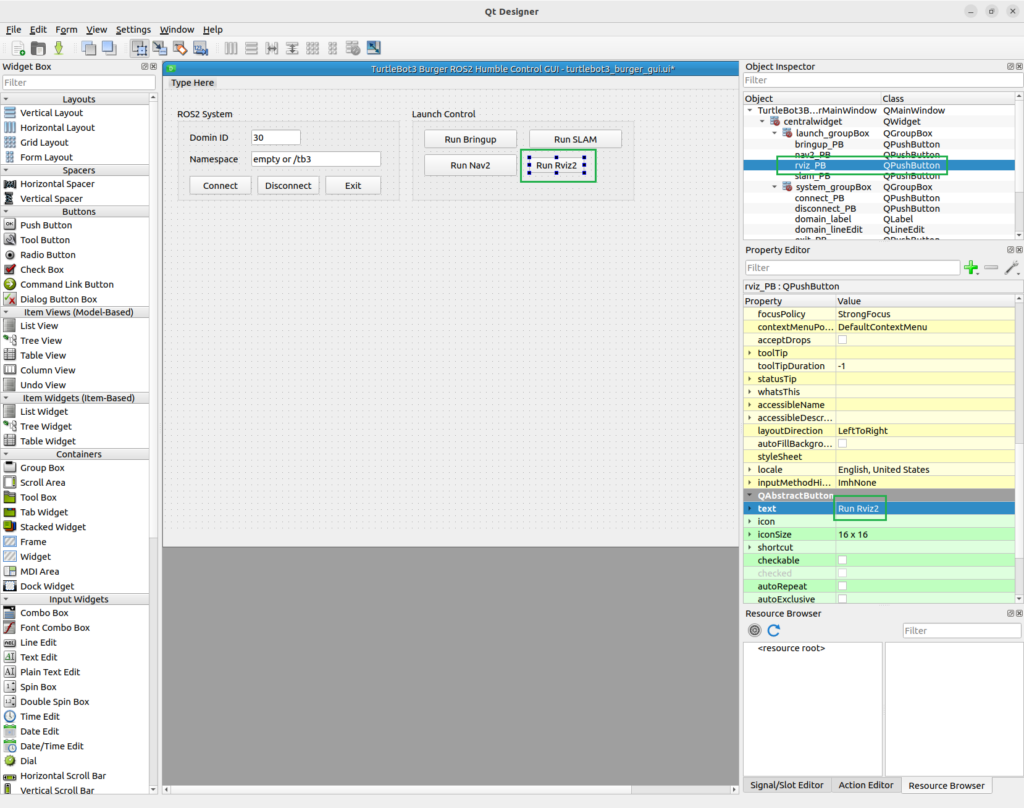Screen dimensions: 1024x808
Task: Bring widget to front toolbar icon
Action: tap(109, 48)
